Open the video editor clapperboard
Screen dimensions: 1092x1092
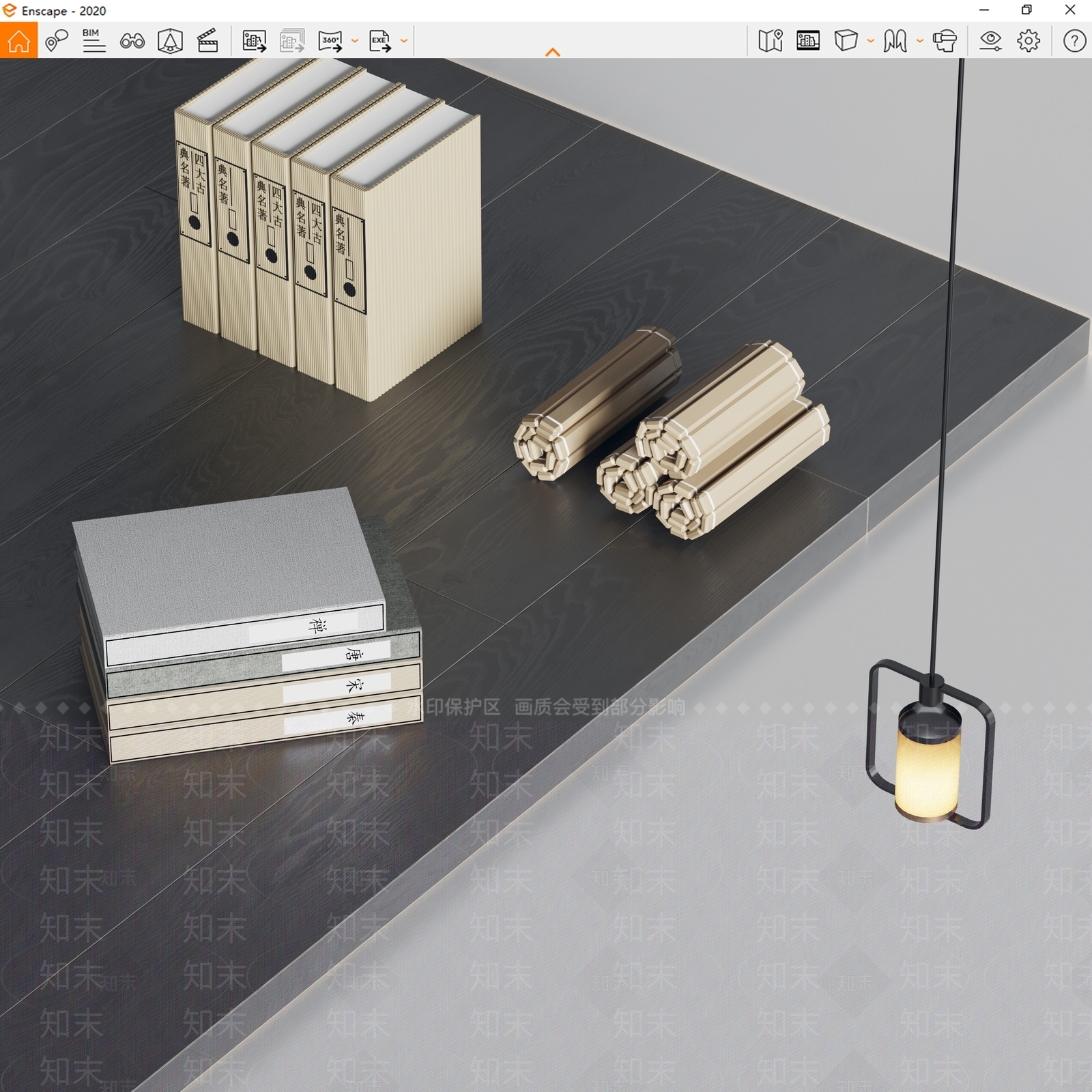pos(207,41)
